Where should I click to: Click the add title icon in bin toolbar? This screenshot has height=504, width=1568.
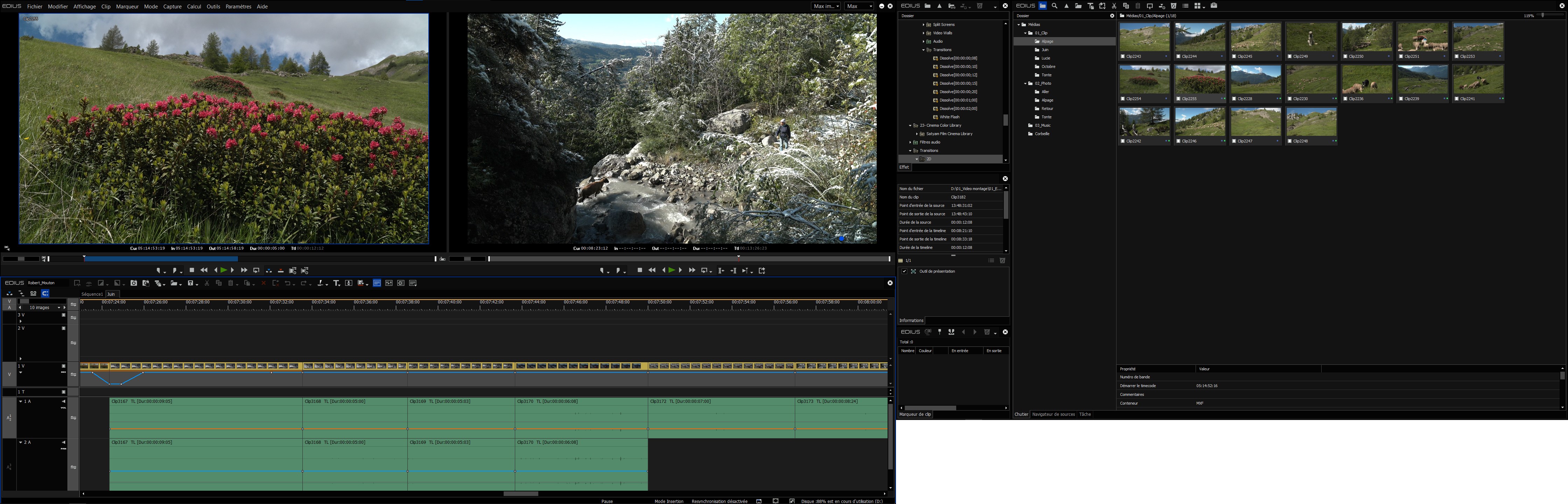tap(1091, 6)
